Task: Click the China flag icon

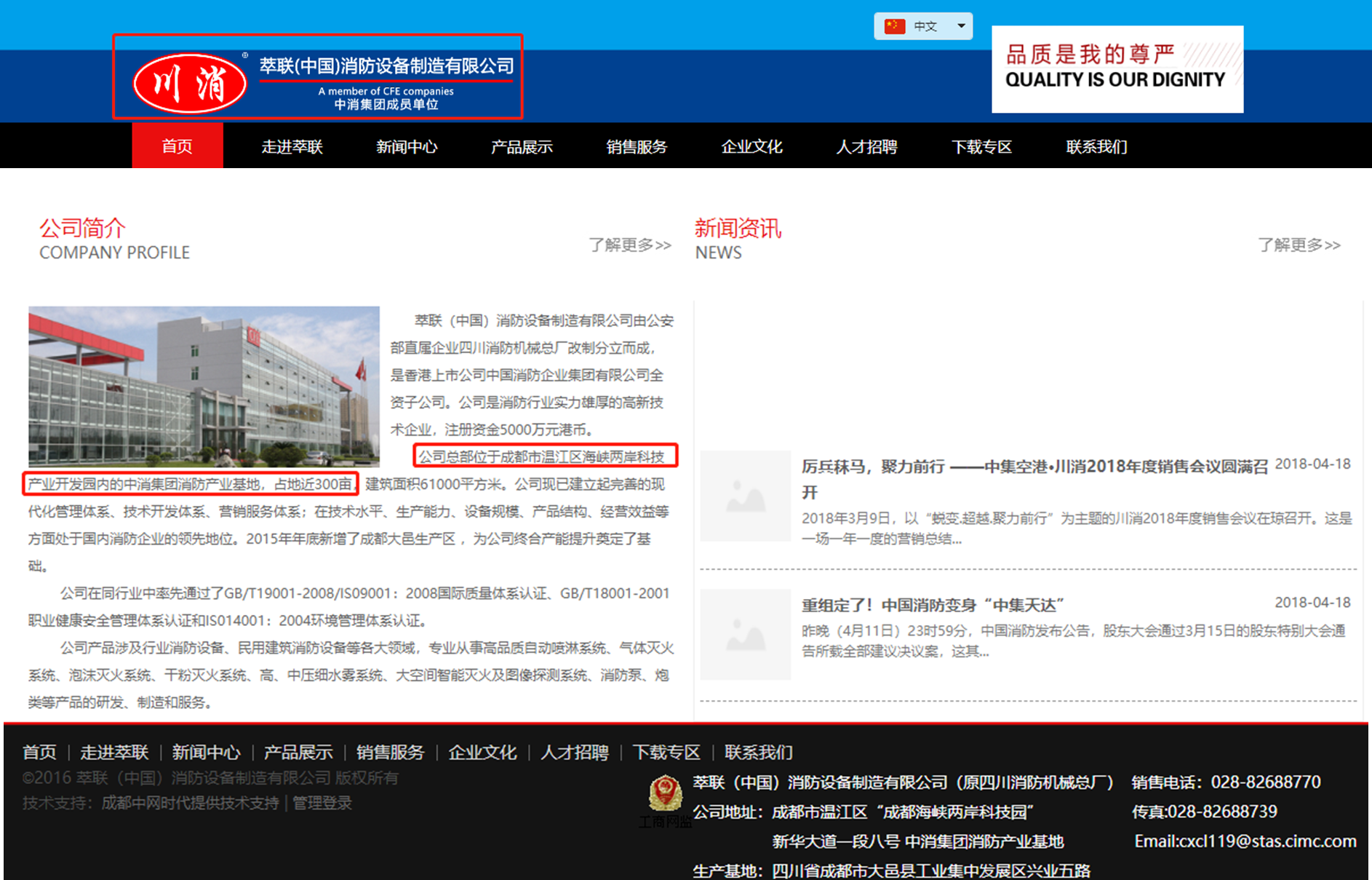Action: tap(894, 26)
